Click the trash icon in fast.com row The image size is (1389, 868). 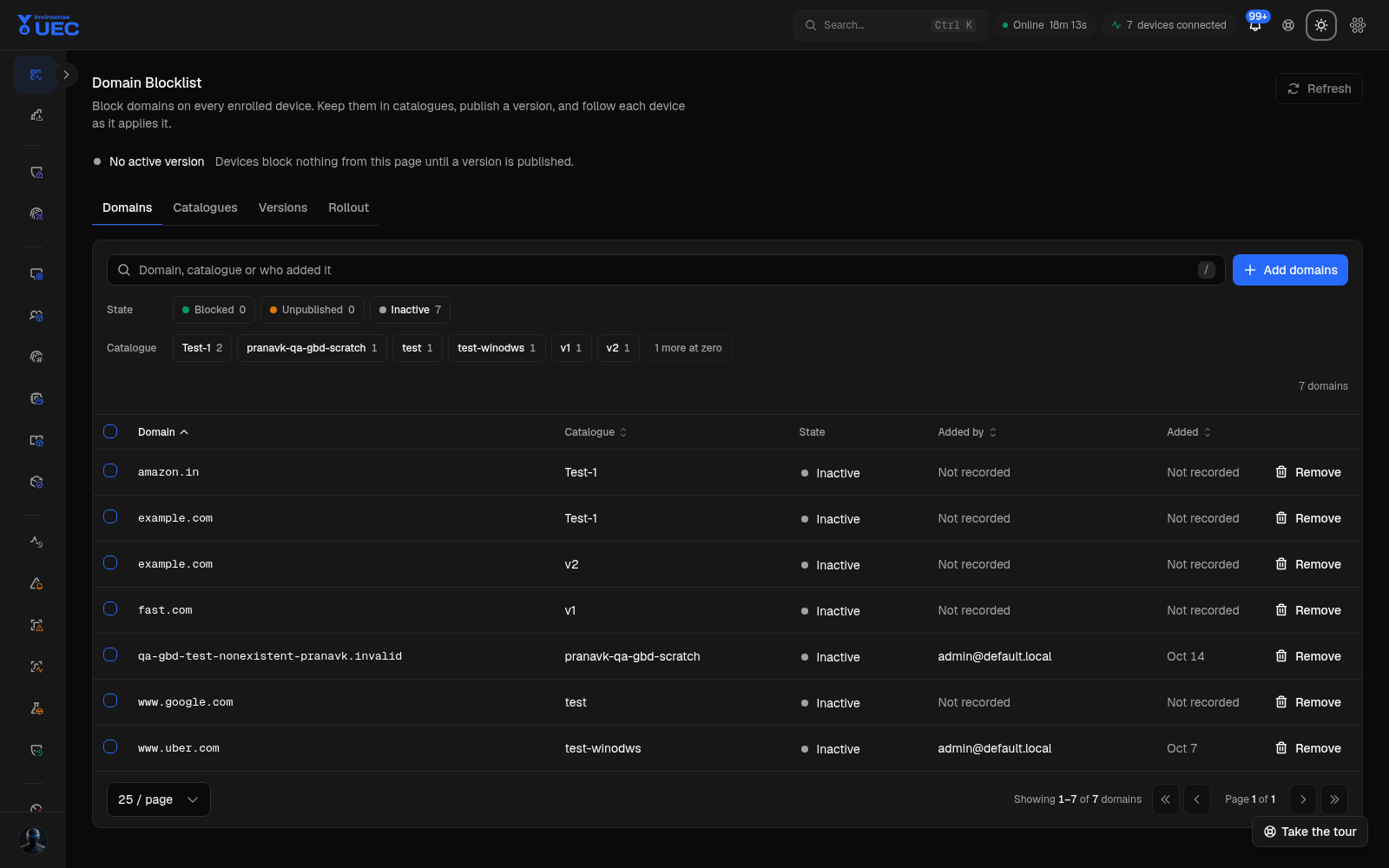click(x=1280, y=610)
